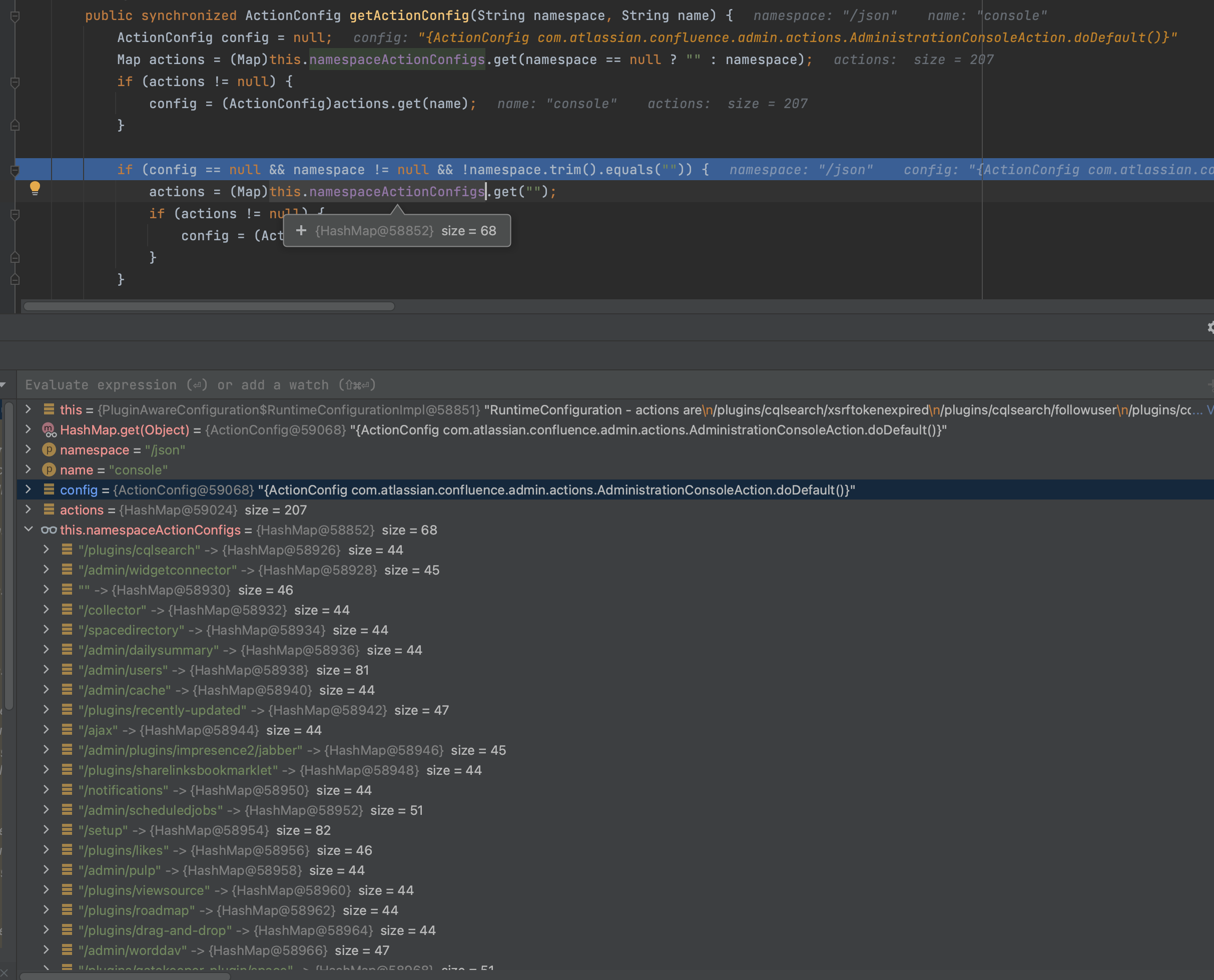Viewport: 1214px width, 980px height.
Task: Click the tooltip text '{HashMap@58852} size = 68'
Action: (405, 231)
